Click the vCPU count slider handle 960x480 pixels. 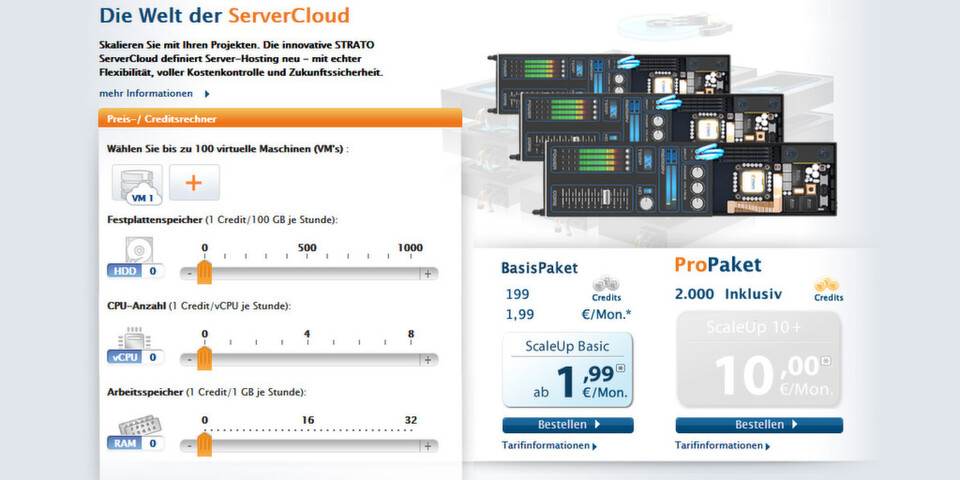pyautogui.click(x=204, y=358)
